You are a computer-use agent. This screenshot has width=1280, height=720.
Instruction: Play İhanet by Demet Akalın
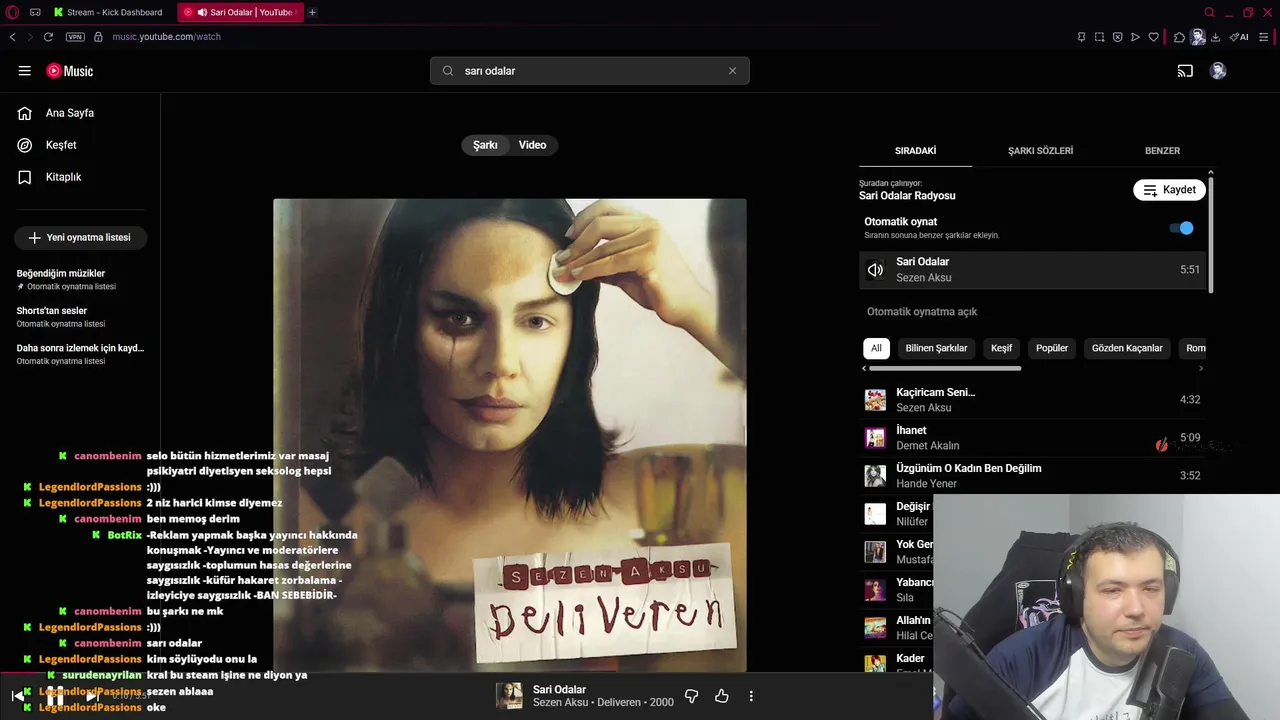[x=1032, y=438]
